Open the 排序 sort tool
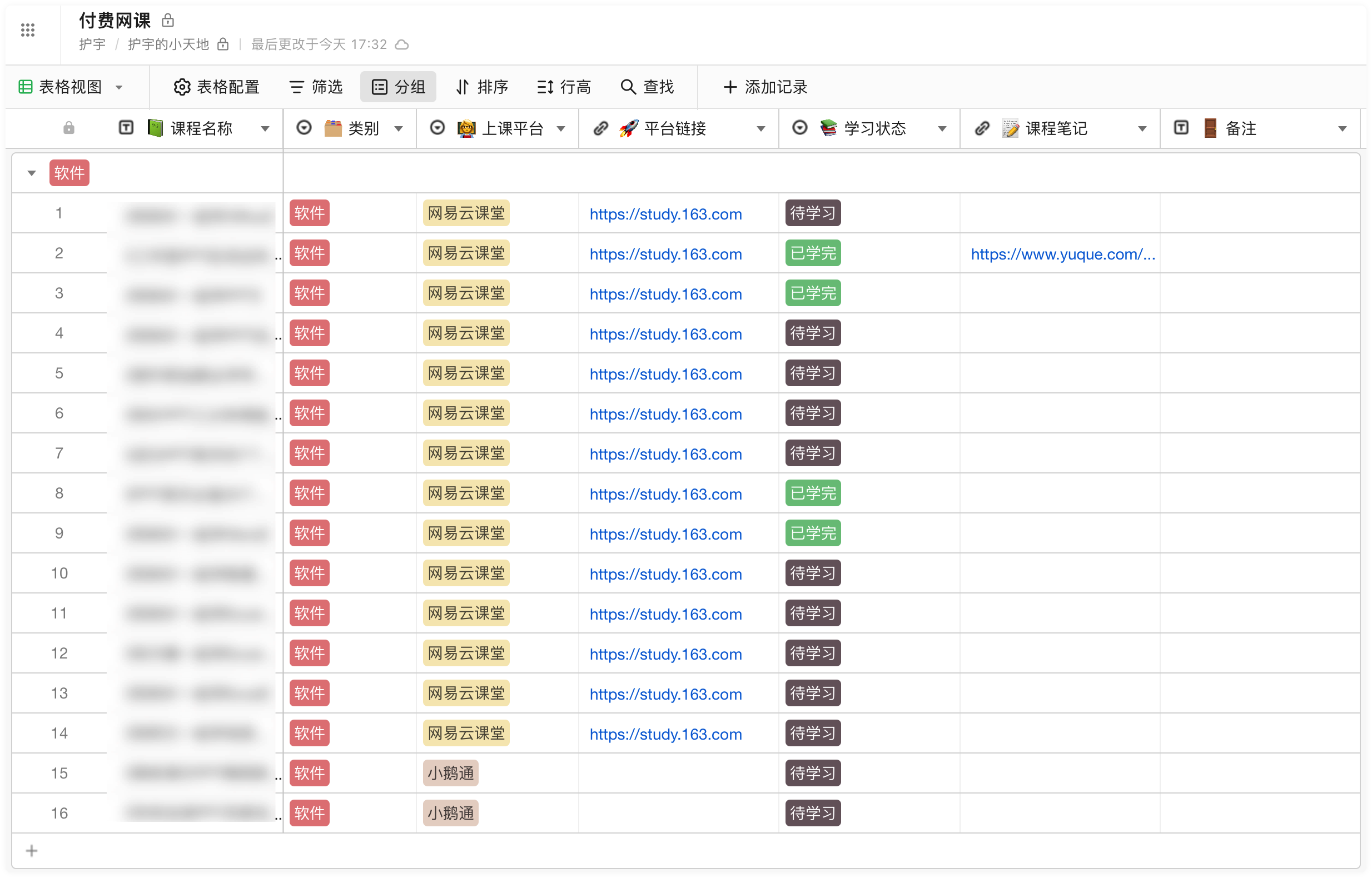1372x878 pixels. [483, 87]
